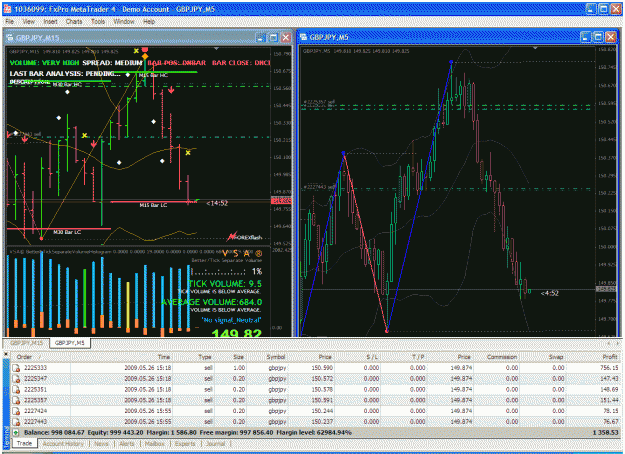Select order number 2225351
Viewport: 625px width, 454px height.
[x=35, y=389]
